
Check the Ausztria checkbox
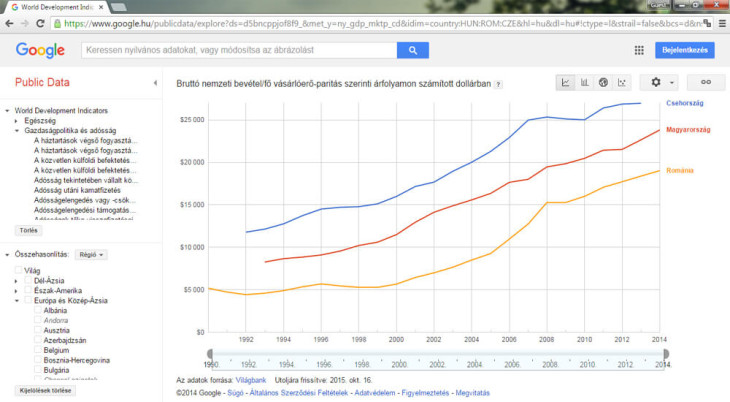(x=38, y=330)
